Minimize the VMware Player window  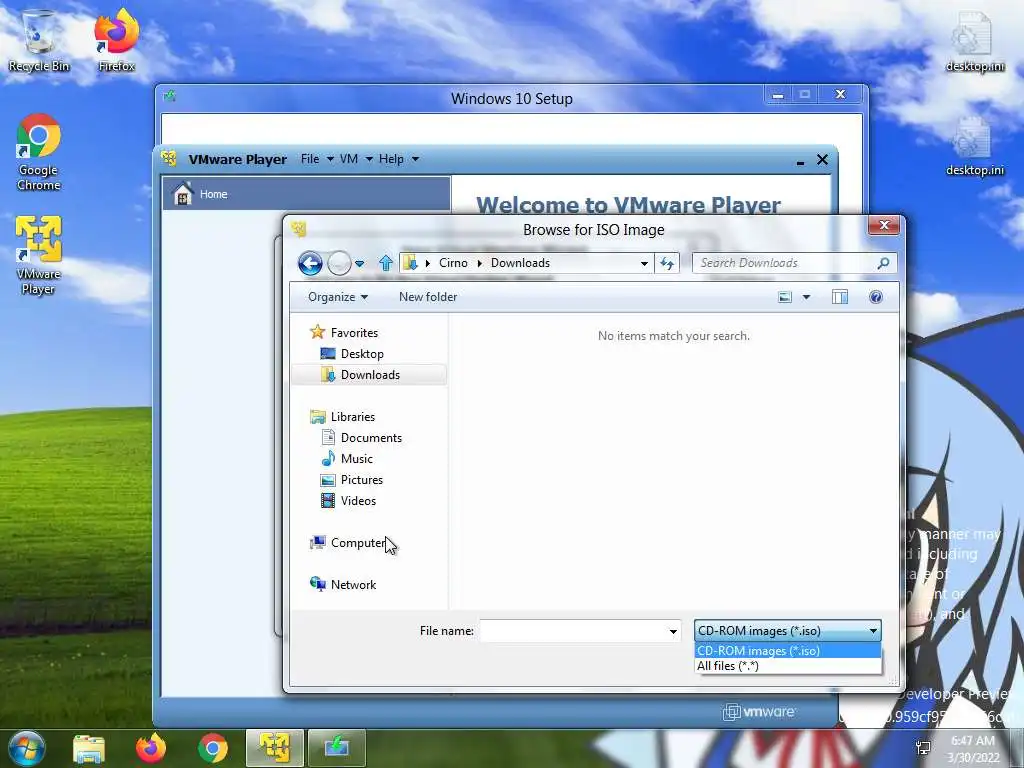pos(800,161)
